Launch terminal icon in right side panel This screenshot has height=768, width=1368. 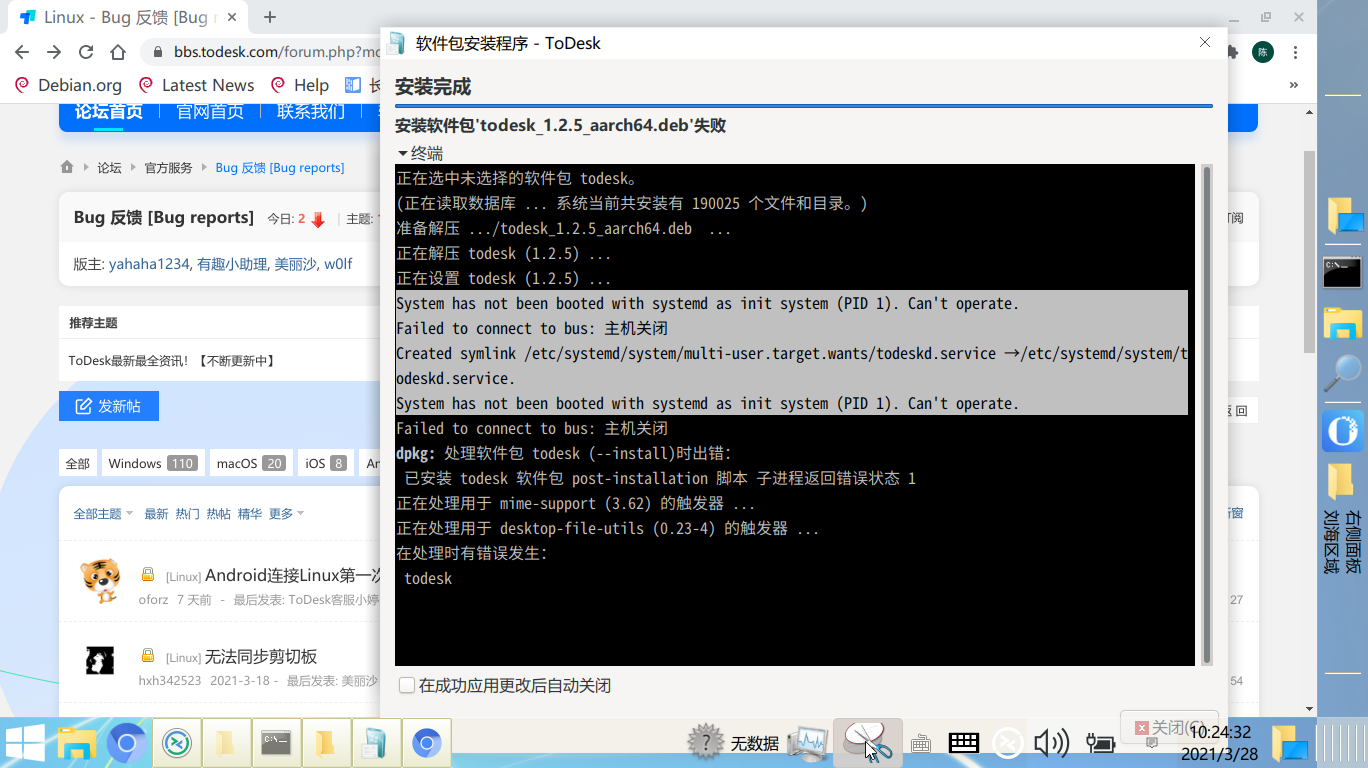[1342, 272]
